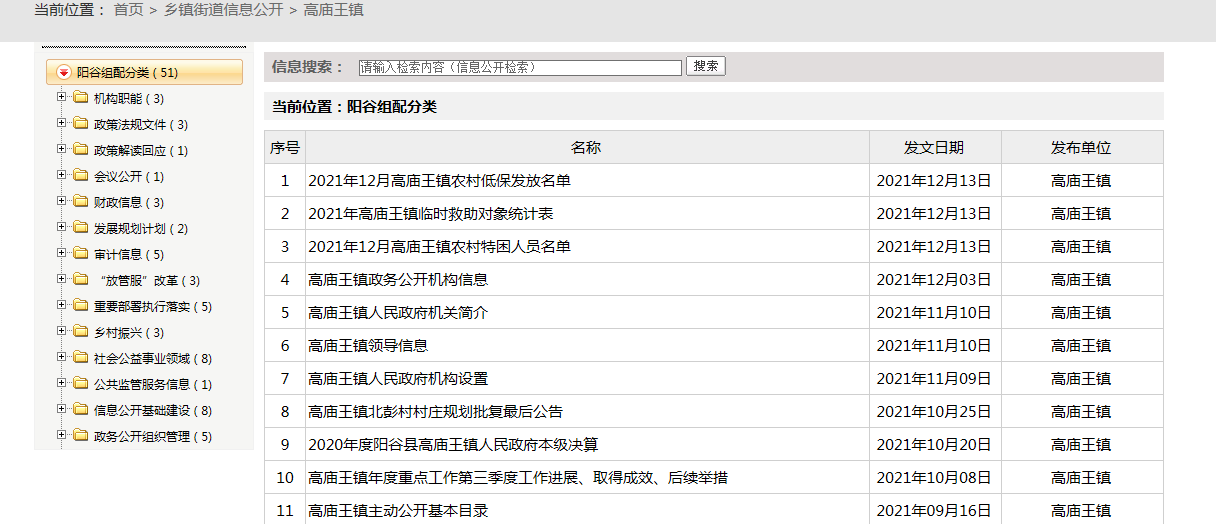Screen dimensions: 1216x524
Task: Click folder icon next to 重要部署执行落实
Action: tap(80, 306)
